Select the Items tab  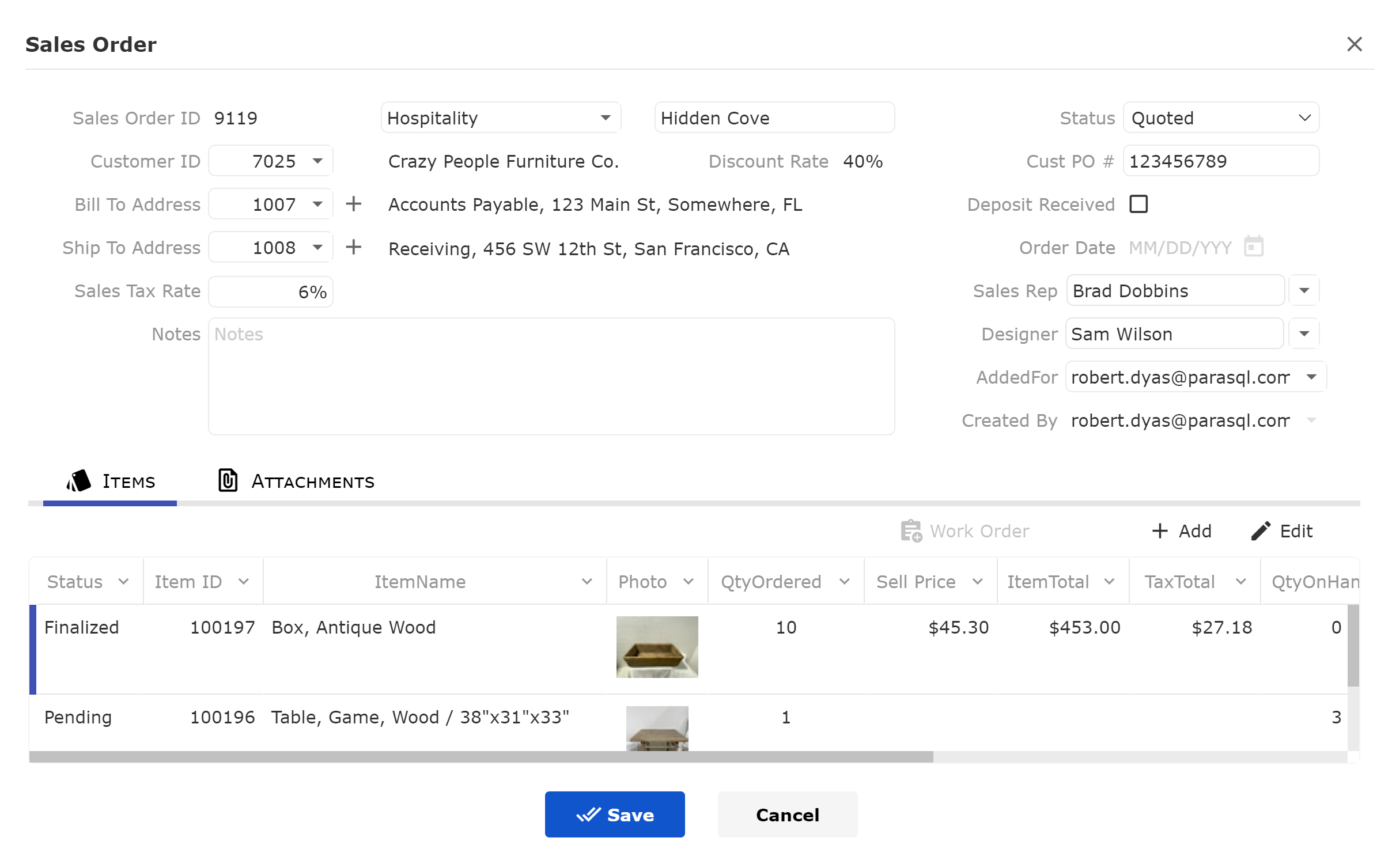click(x=110, y=481)
